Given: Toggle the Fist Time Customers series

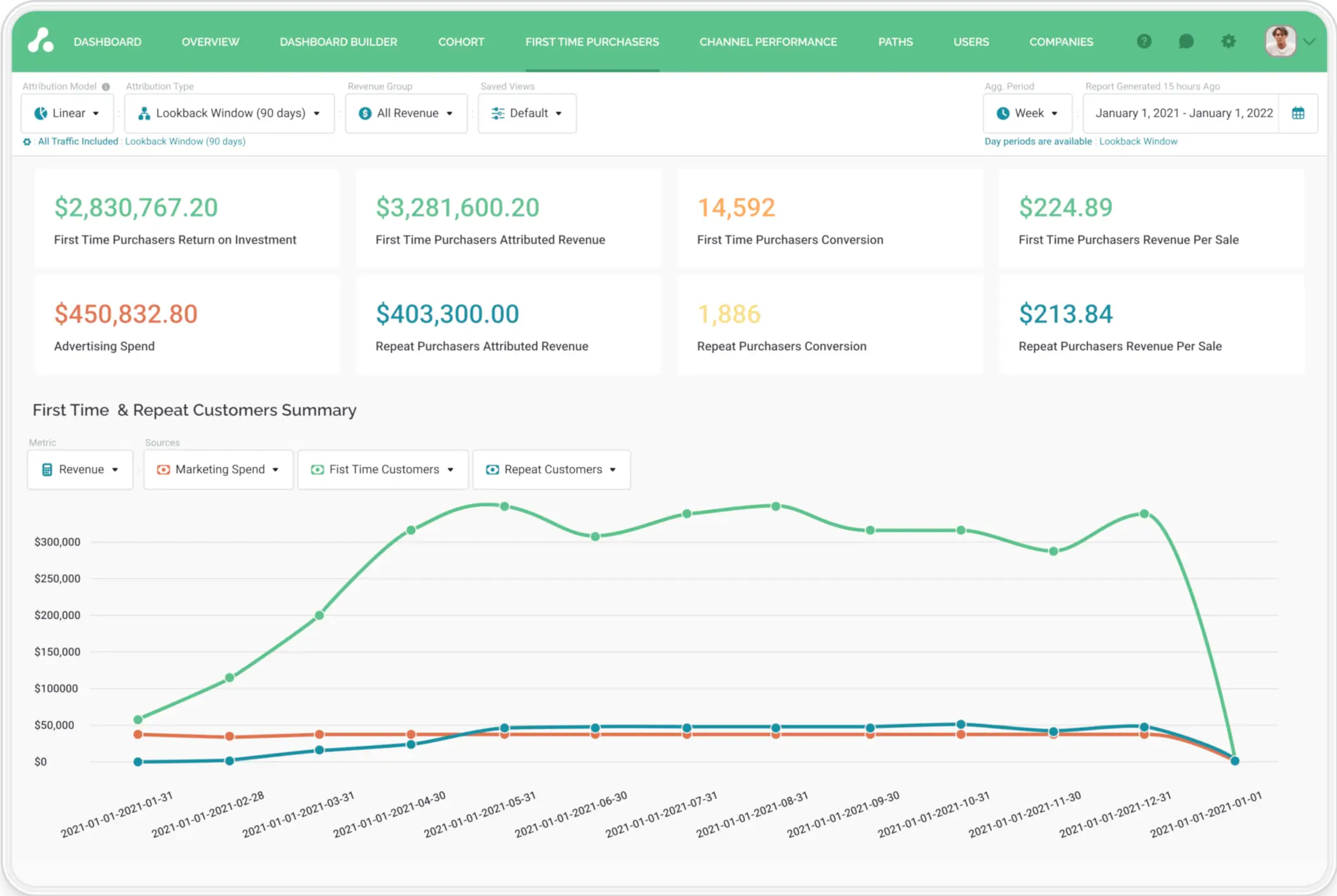Looking at the screenshot, I should coord(383,470).
